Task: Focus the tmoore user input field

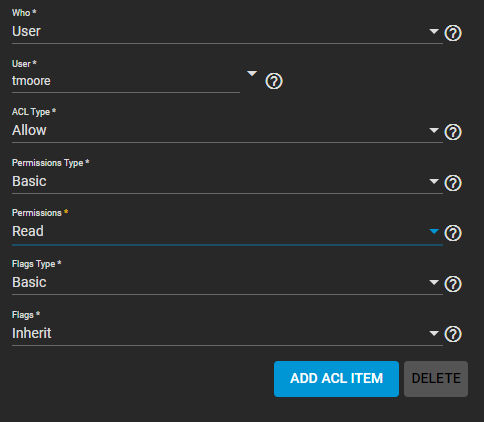Action: 126,81
